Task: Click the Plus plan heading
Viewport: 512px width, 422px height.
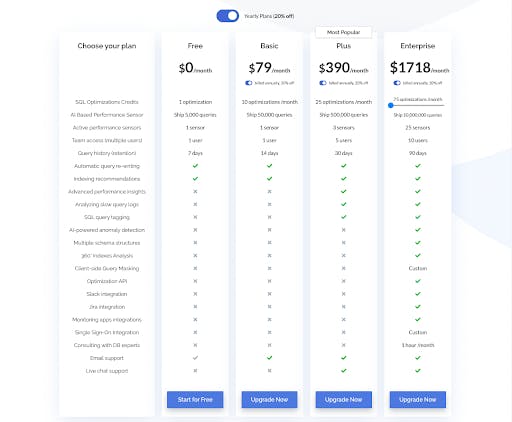Action: 344,46
